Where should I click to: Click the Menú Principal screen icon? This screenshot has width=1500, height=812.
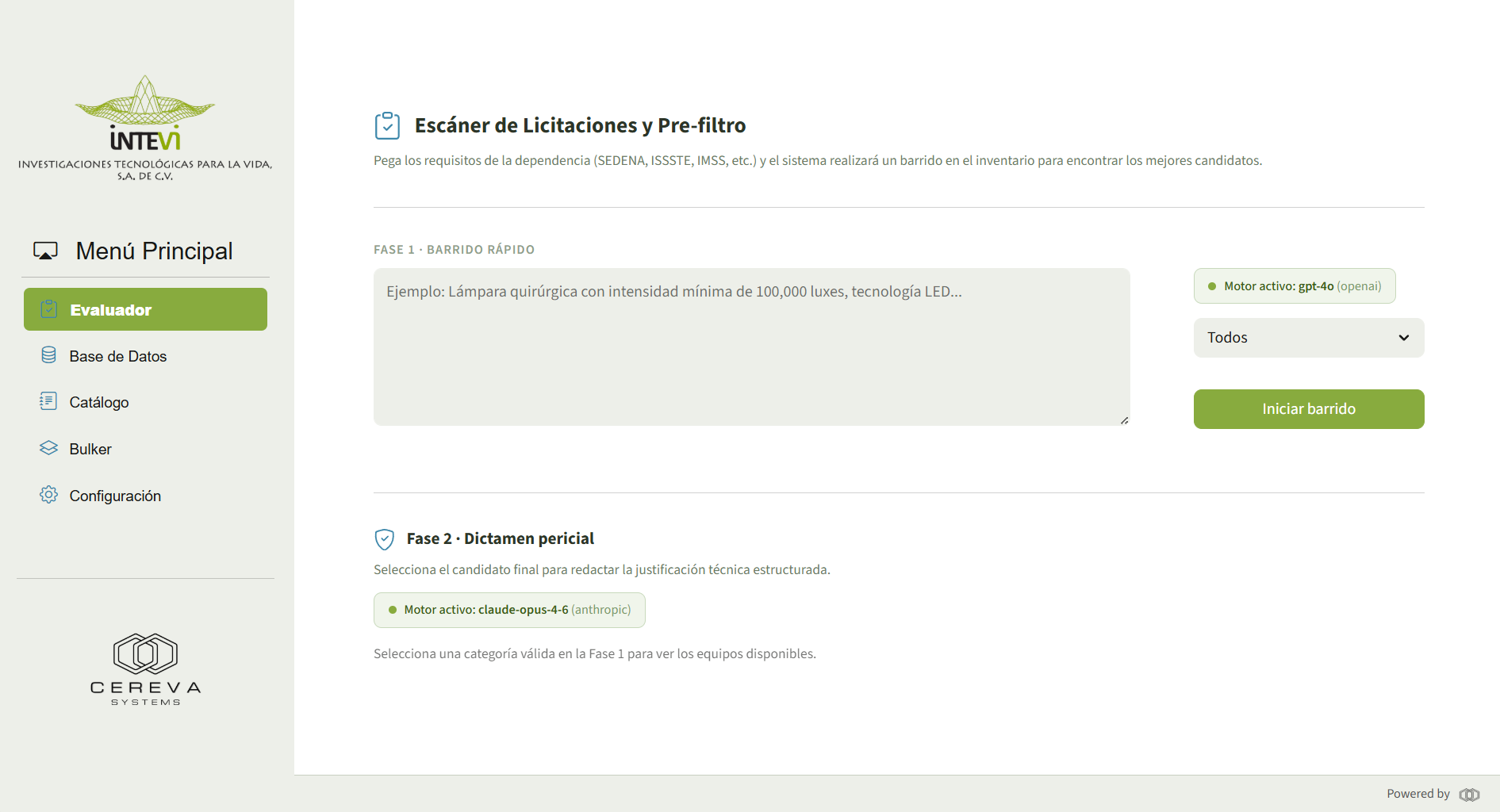pos(46,251)
